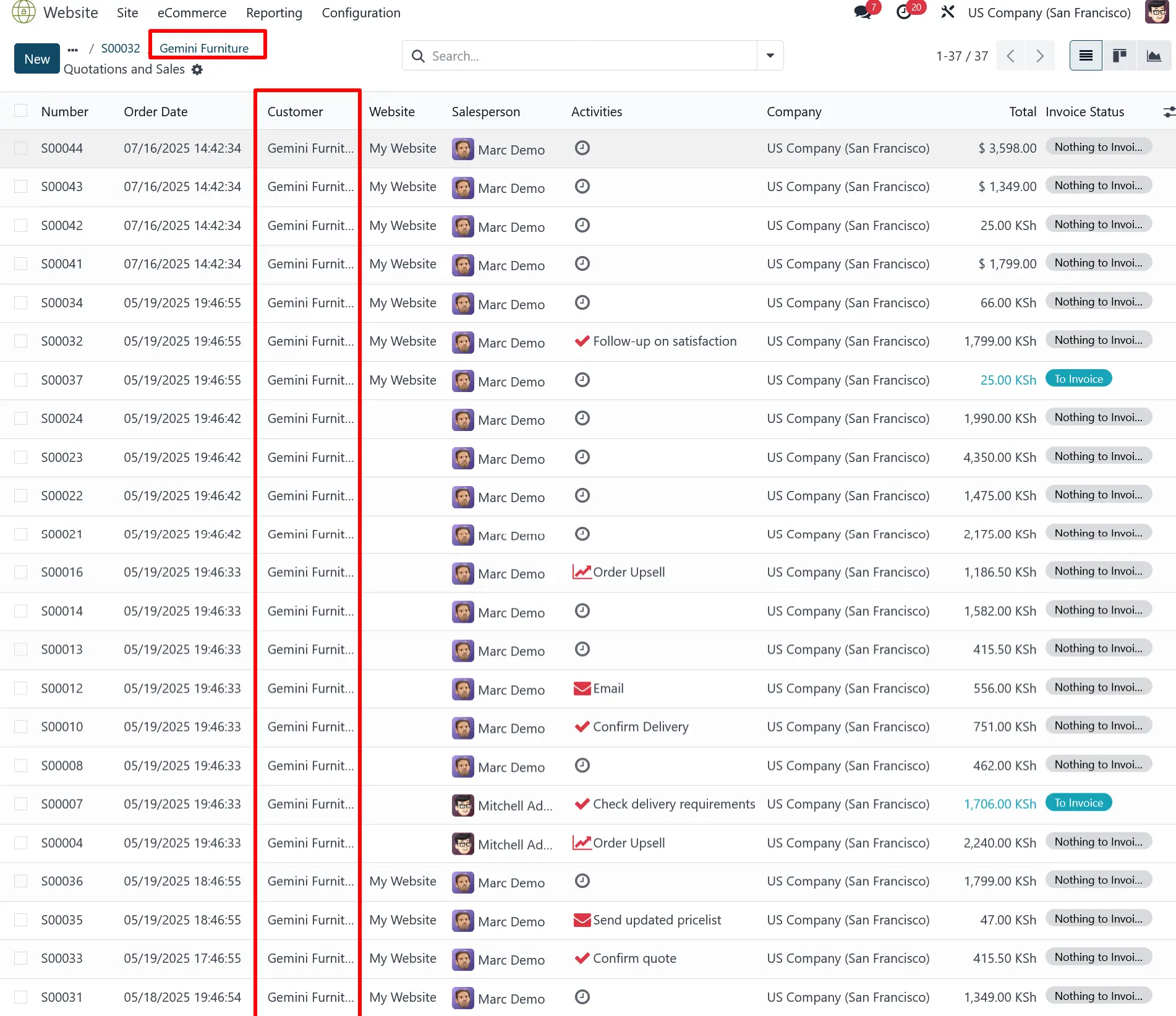Tick the checkbox for order S00043

[x=21, y=187]
